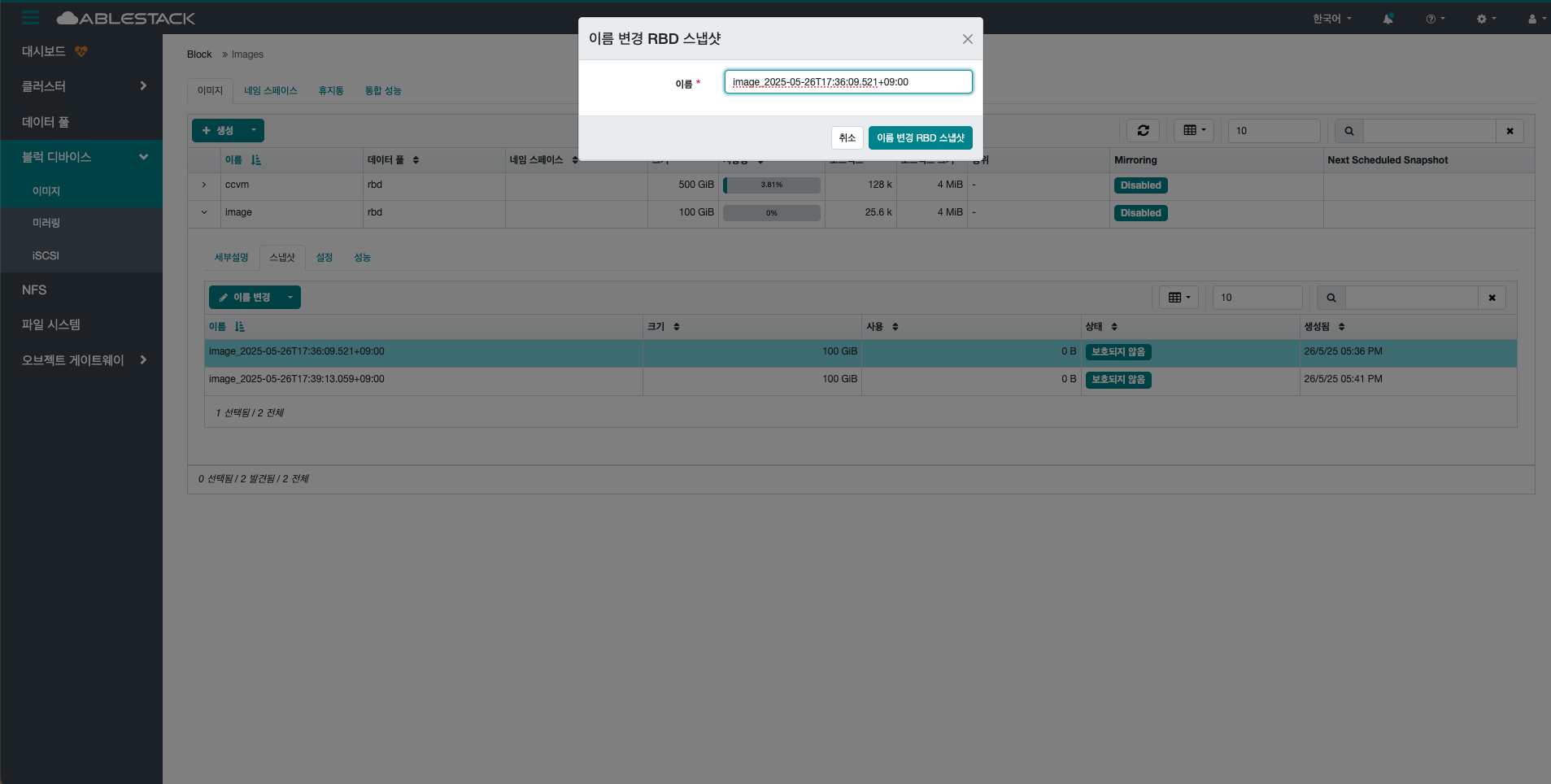Click the search magnifier in images toolbar

tap(1348, 131)
